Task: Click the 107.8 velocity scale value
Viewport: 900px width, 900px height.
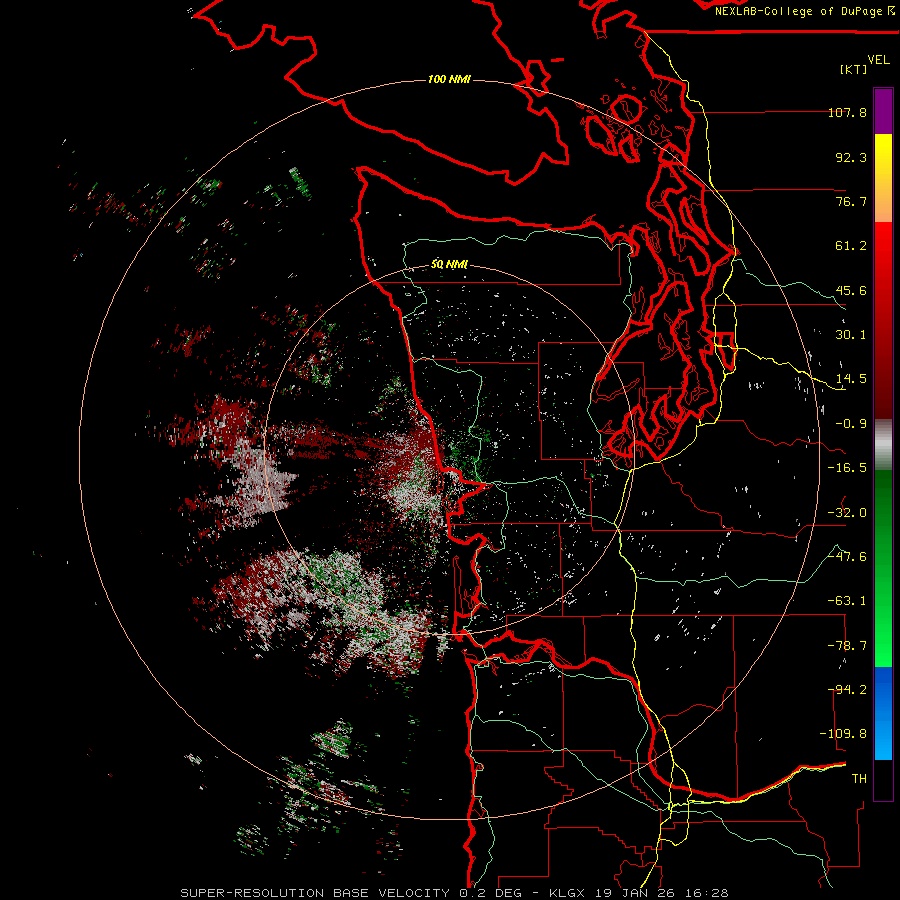Action: click(x=847, y=112)
